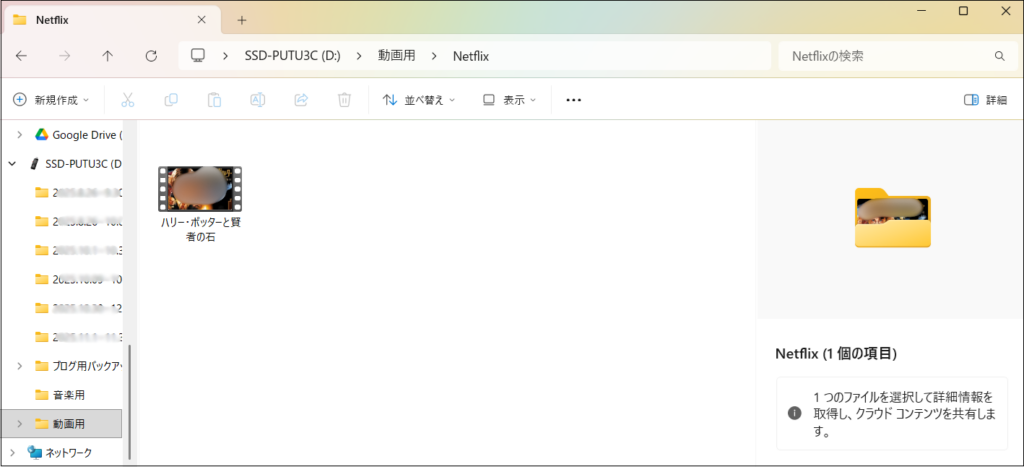Open the three-dot See more menu

tap(573, 100)
